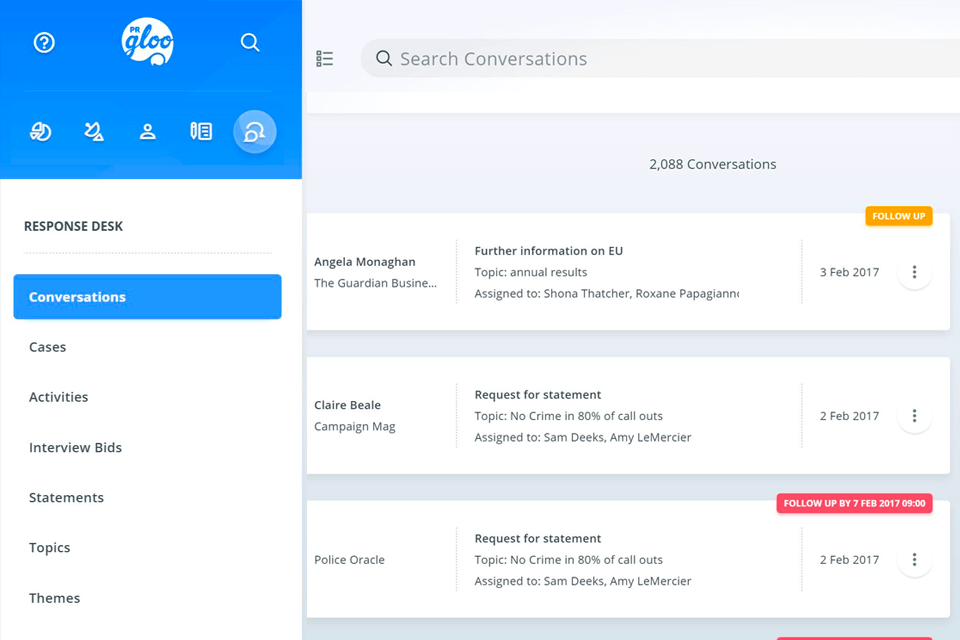This screenshot has width=960, height=640.
Task: Open the Further information on EU conversation
Action: pyautogui.click(x=549, y=250)
